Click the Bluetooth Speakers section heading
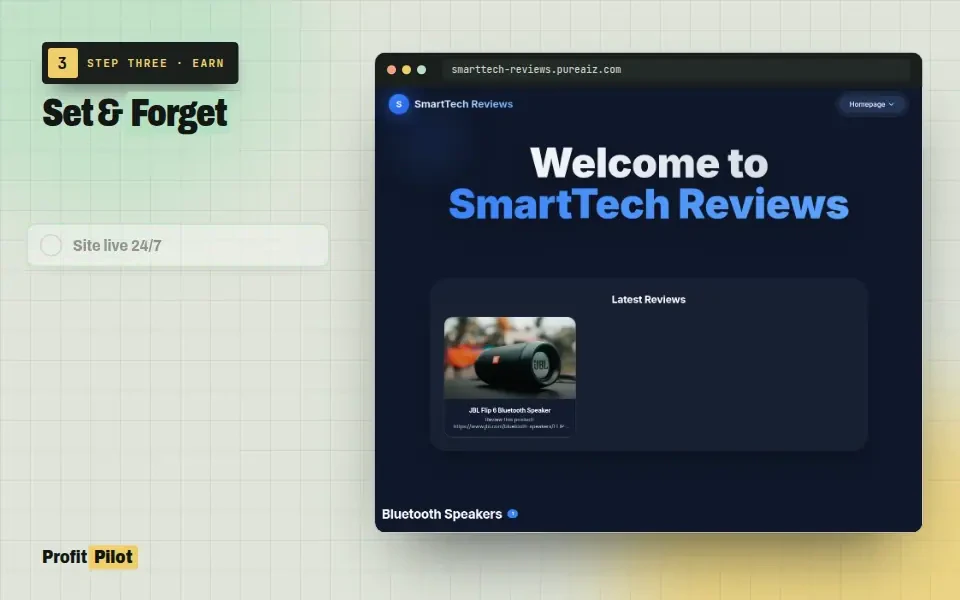 click(x=441, y=514)
